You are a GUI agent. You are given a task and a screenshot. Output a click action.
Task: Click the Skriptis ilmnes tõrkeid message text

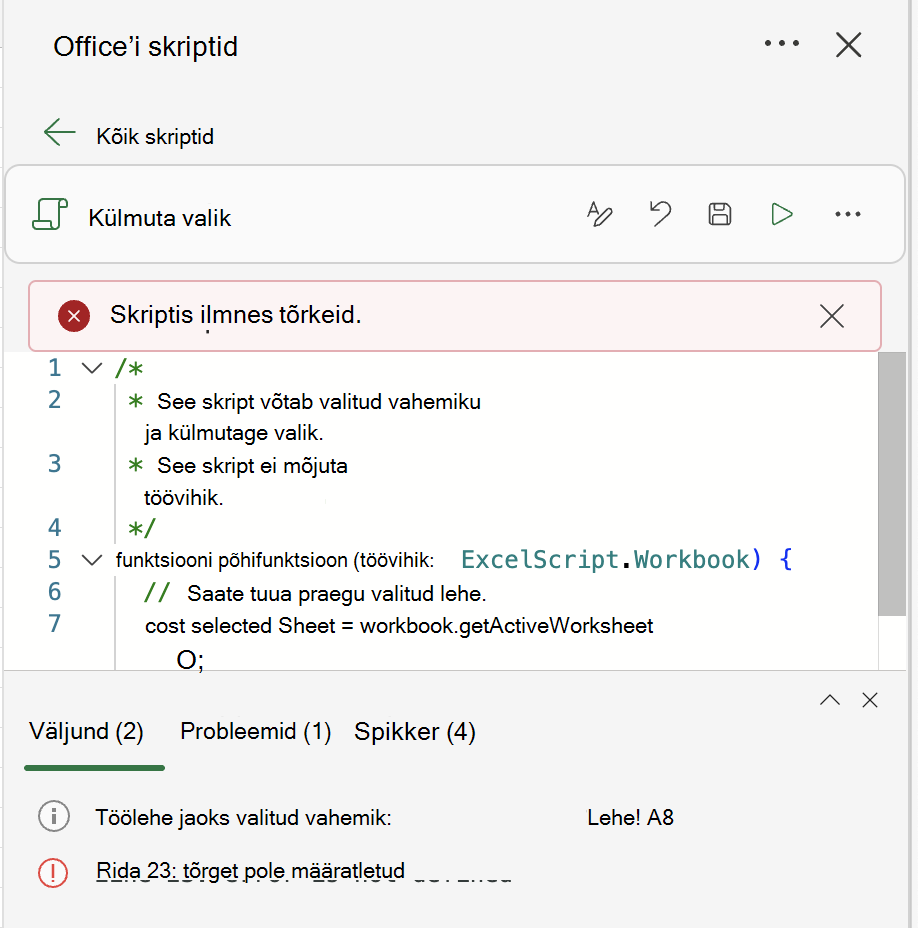click(236, 315)
